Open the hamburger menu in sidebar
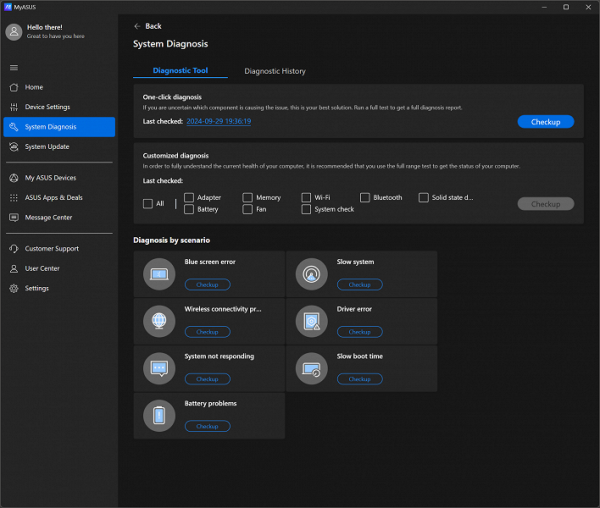This screenshot has width=600, height=508. pyautogui.click(x=14, y=68)
